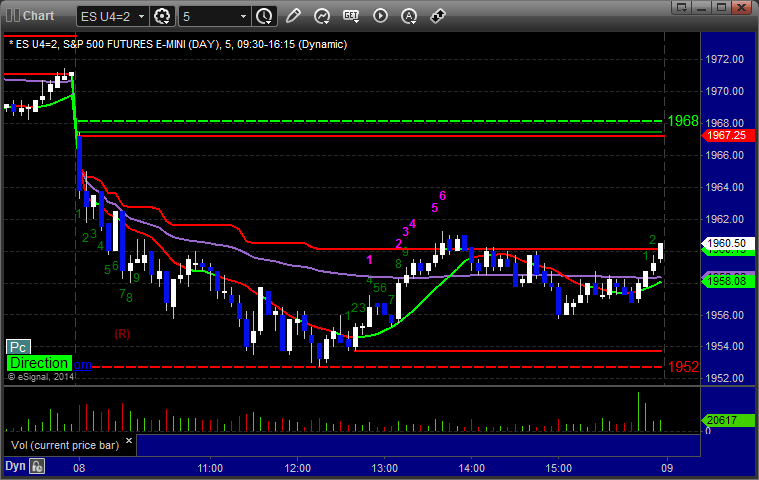Select the pencil drawing tool
The width and height of the screenshot is (759, 480).
click(x=293, y=16)
